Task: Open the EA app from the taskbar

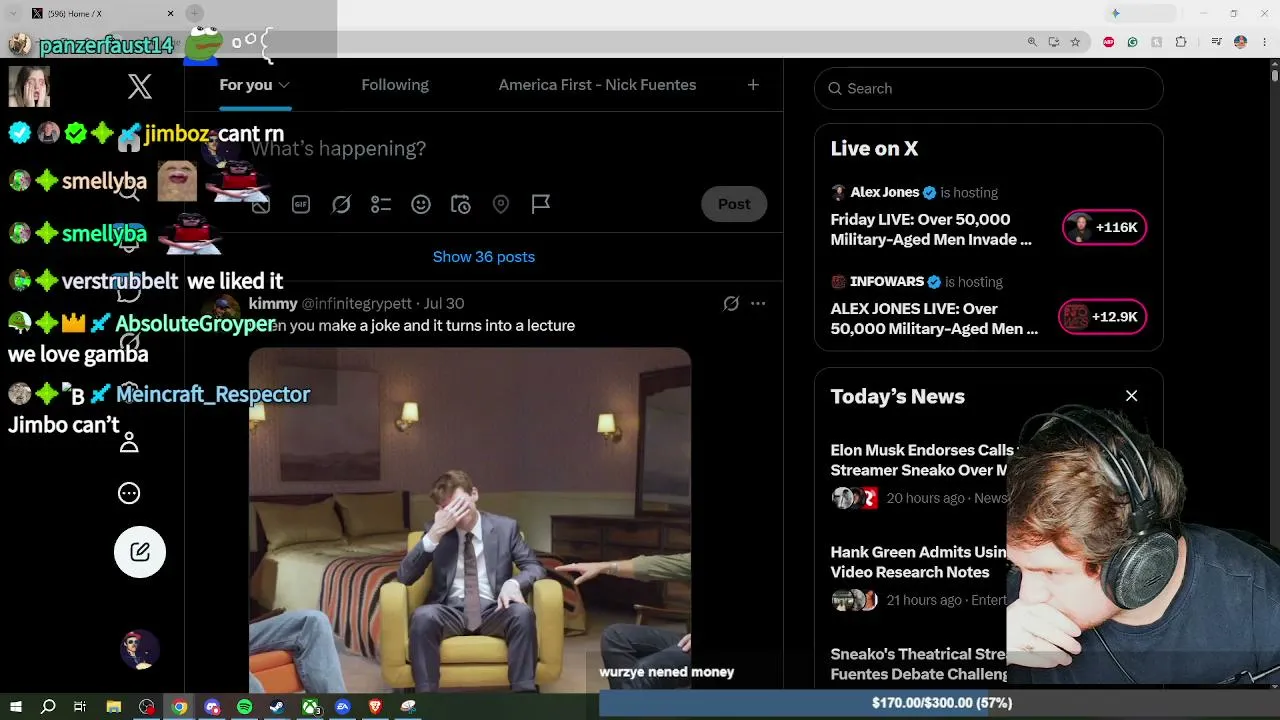Action: point(343,707)
